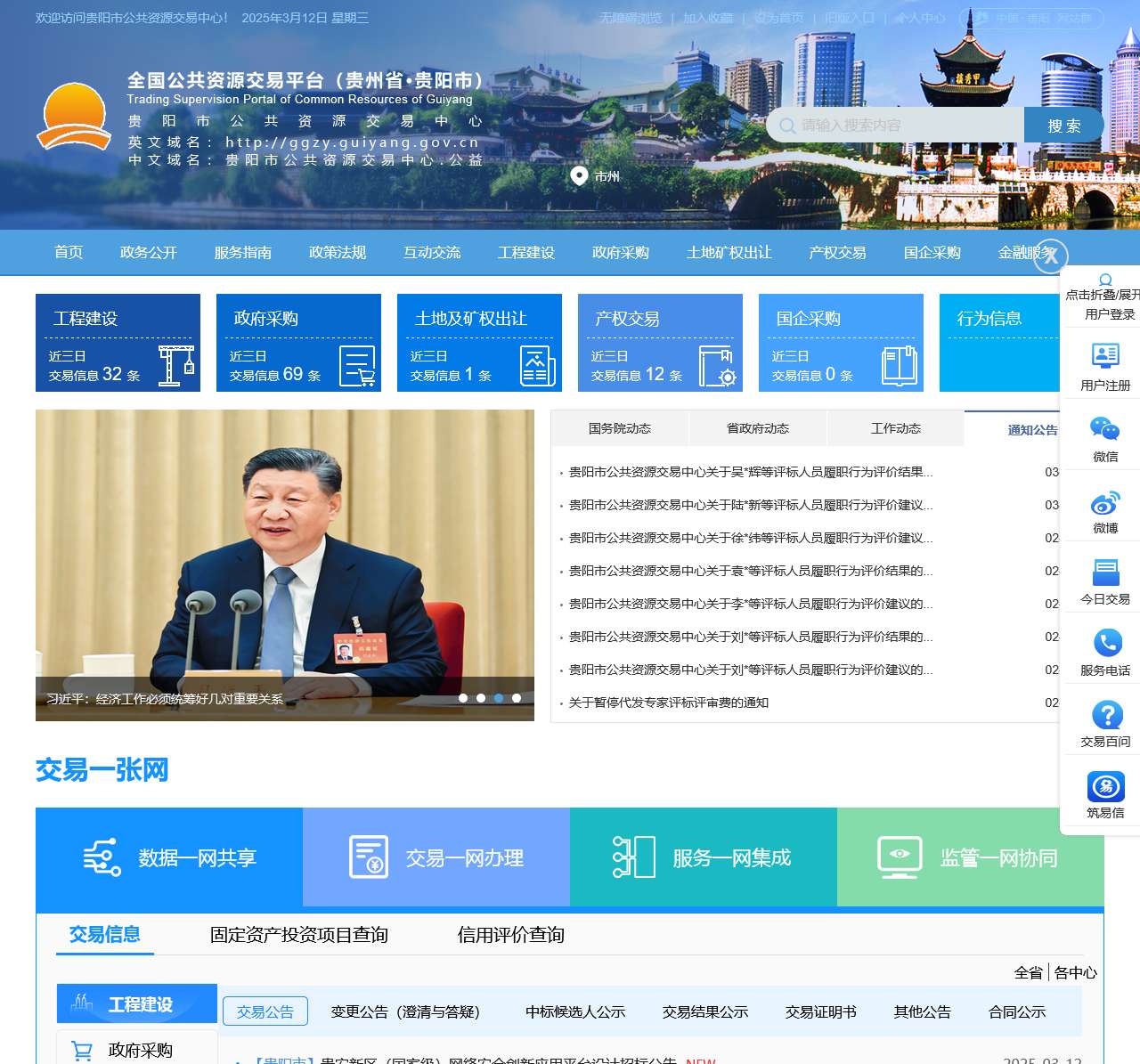This screenshot has height=1064, width=1140.
Task: Click the 服务电话 phone icon
Action: [x=1107, y=643]
